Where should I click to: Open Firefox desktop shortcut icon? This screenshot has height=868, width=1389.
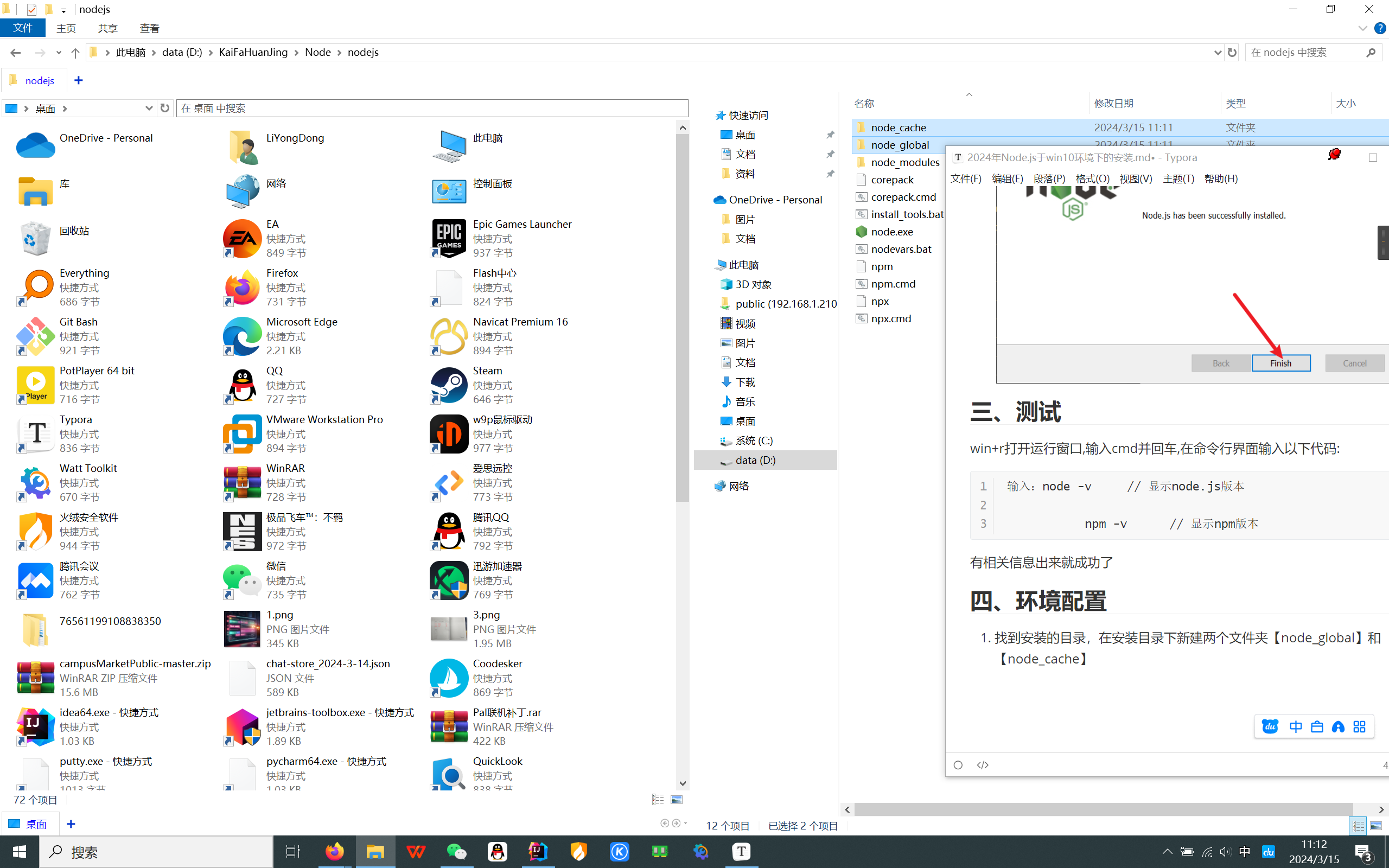click(241, 288)
